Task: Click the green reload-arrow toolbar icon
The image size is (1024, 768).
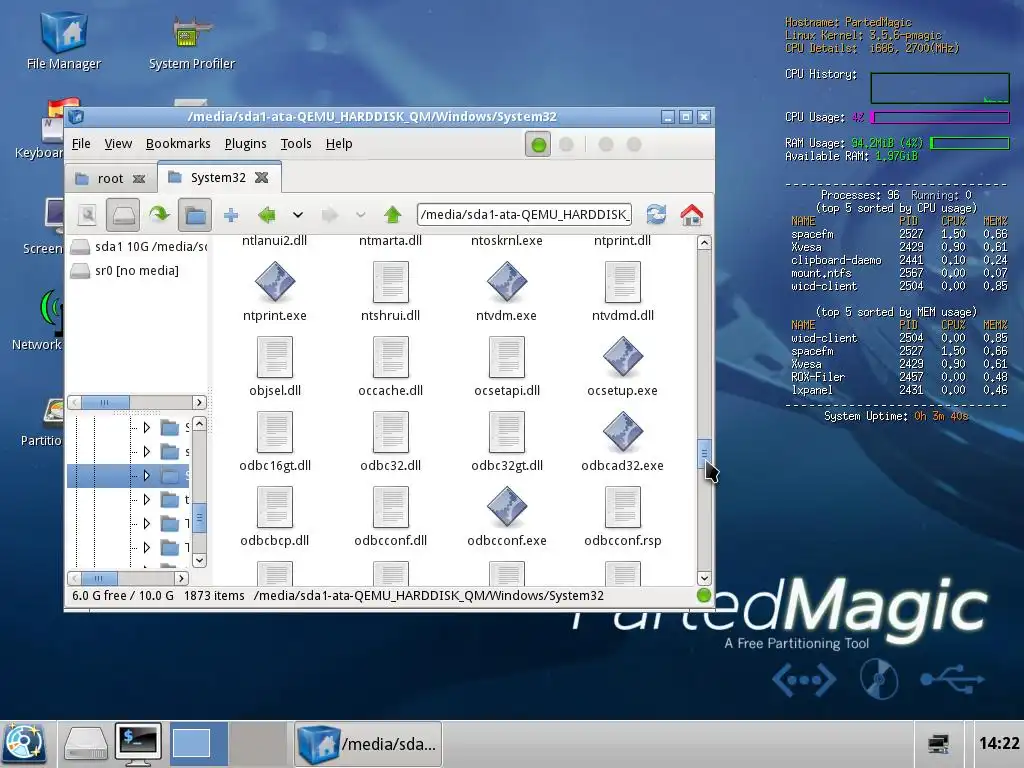Action: click(159, 214)
